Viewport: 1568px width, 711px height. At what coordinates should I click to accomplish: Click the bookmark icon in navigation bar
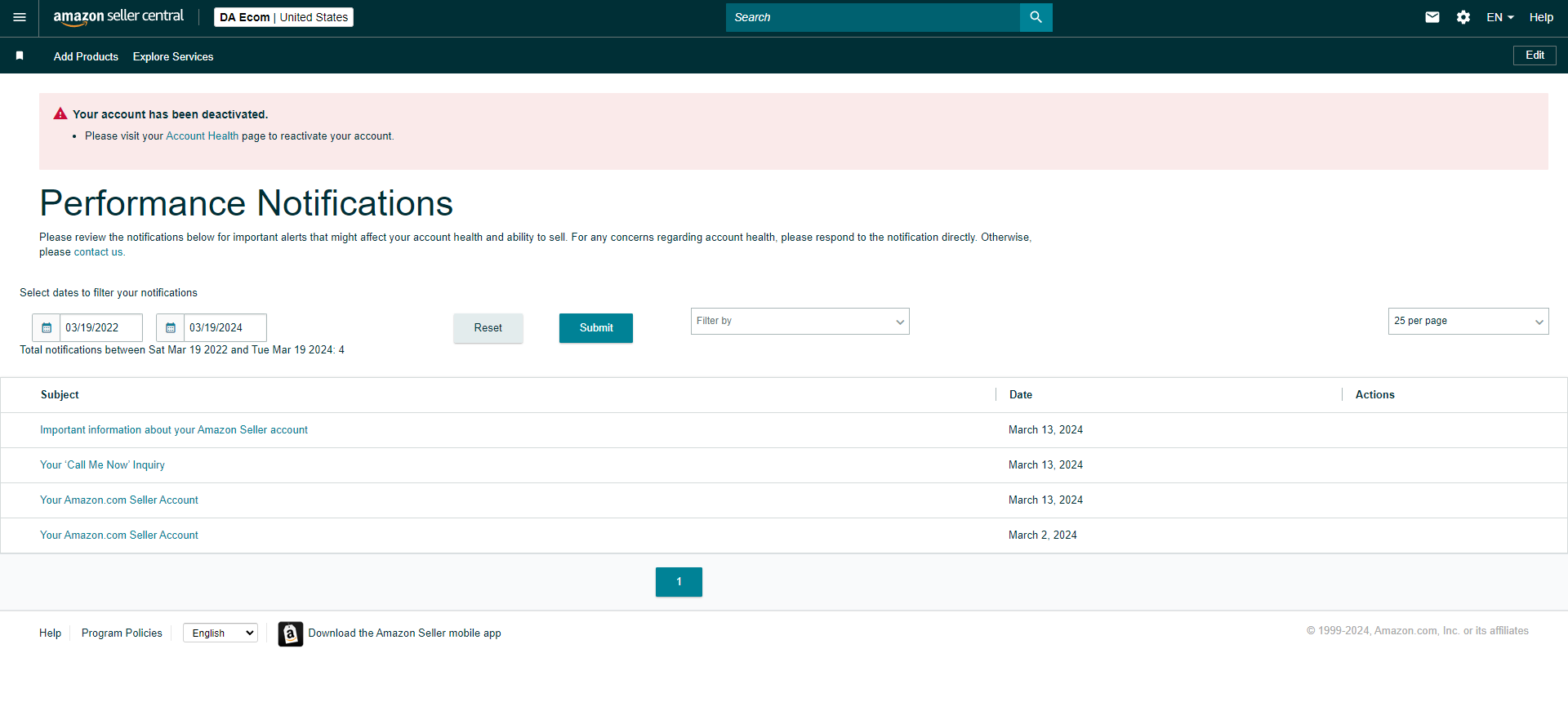coord(20,56)
